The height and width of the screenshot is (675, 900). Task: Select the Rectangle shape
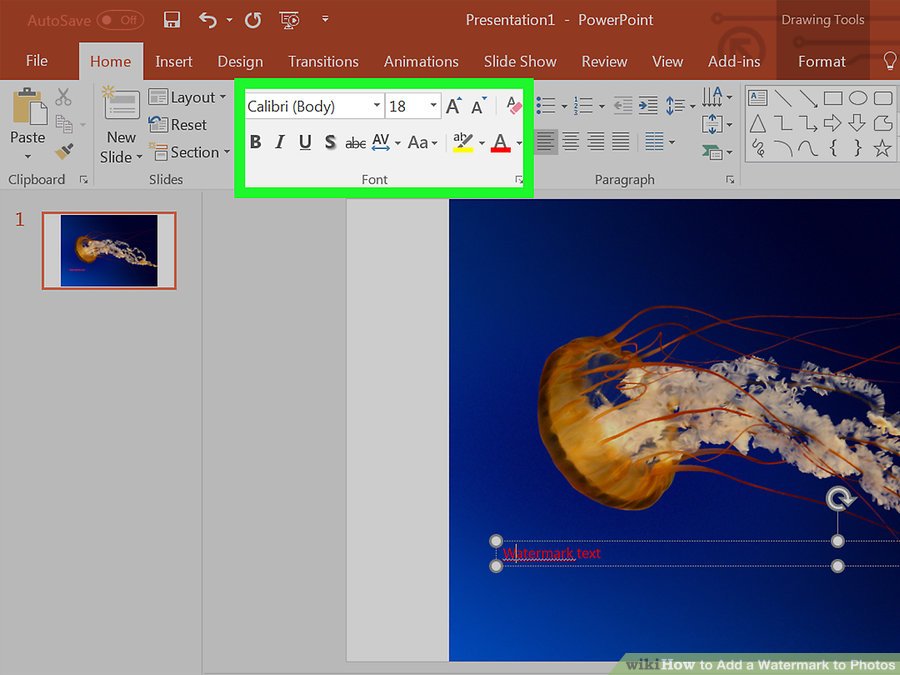[x=833, y=98]
